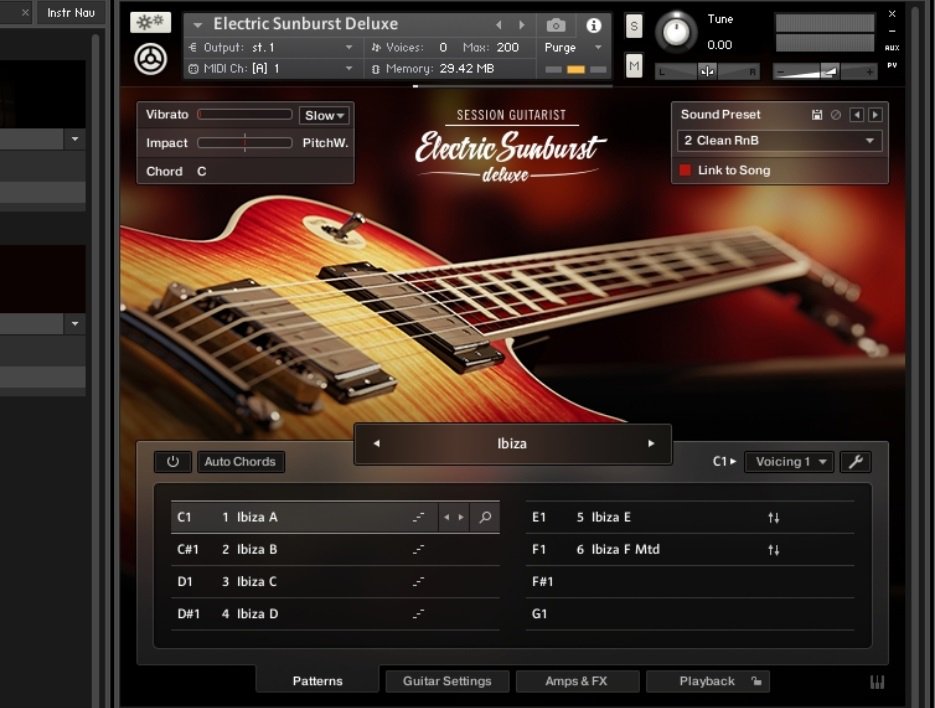Viewport: 935px width, 708px height.
Task: Click the snapshot camera icon
Action: click(556, 25)
